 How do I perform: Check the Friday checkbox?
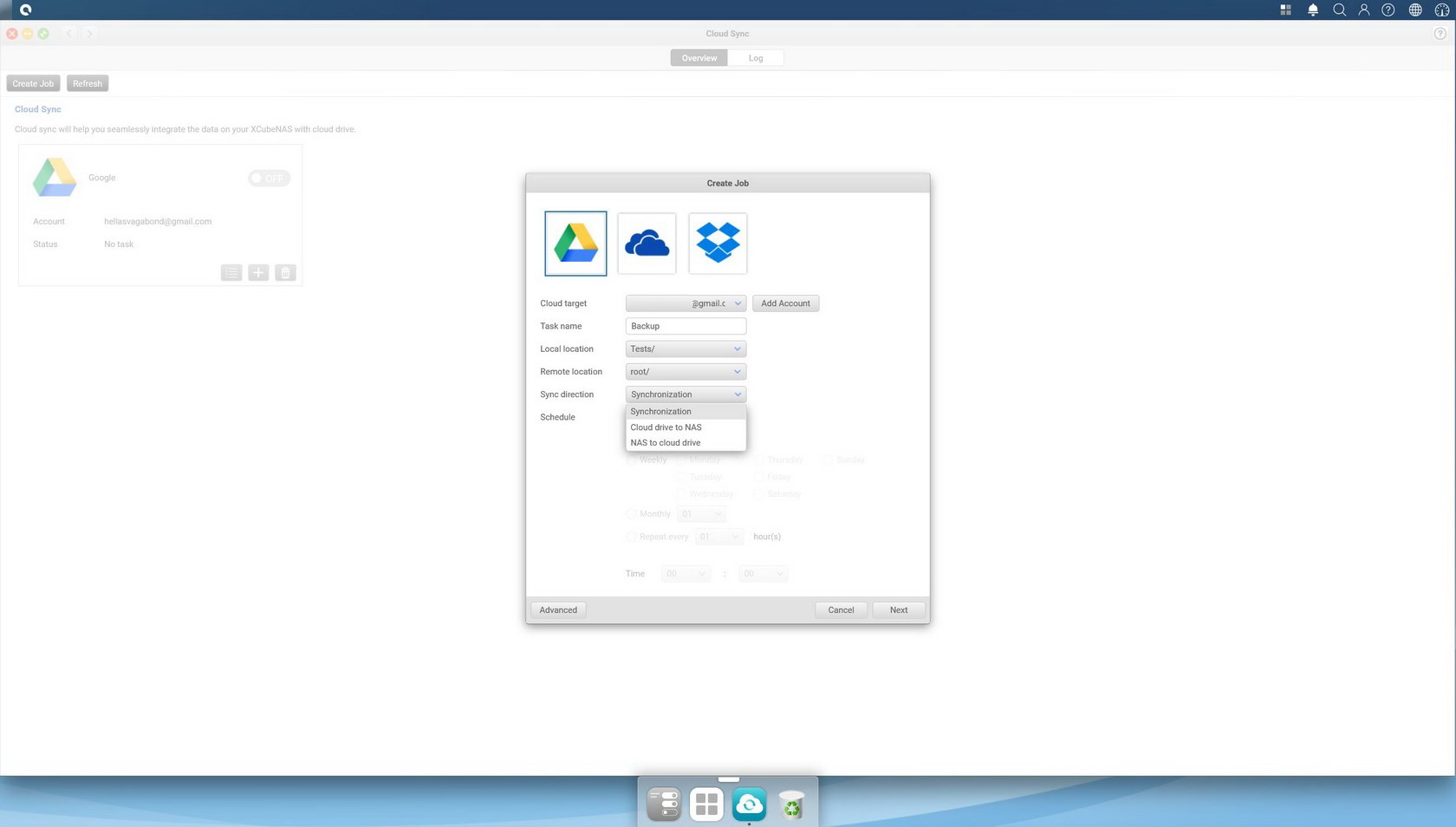point(759,477)
